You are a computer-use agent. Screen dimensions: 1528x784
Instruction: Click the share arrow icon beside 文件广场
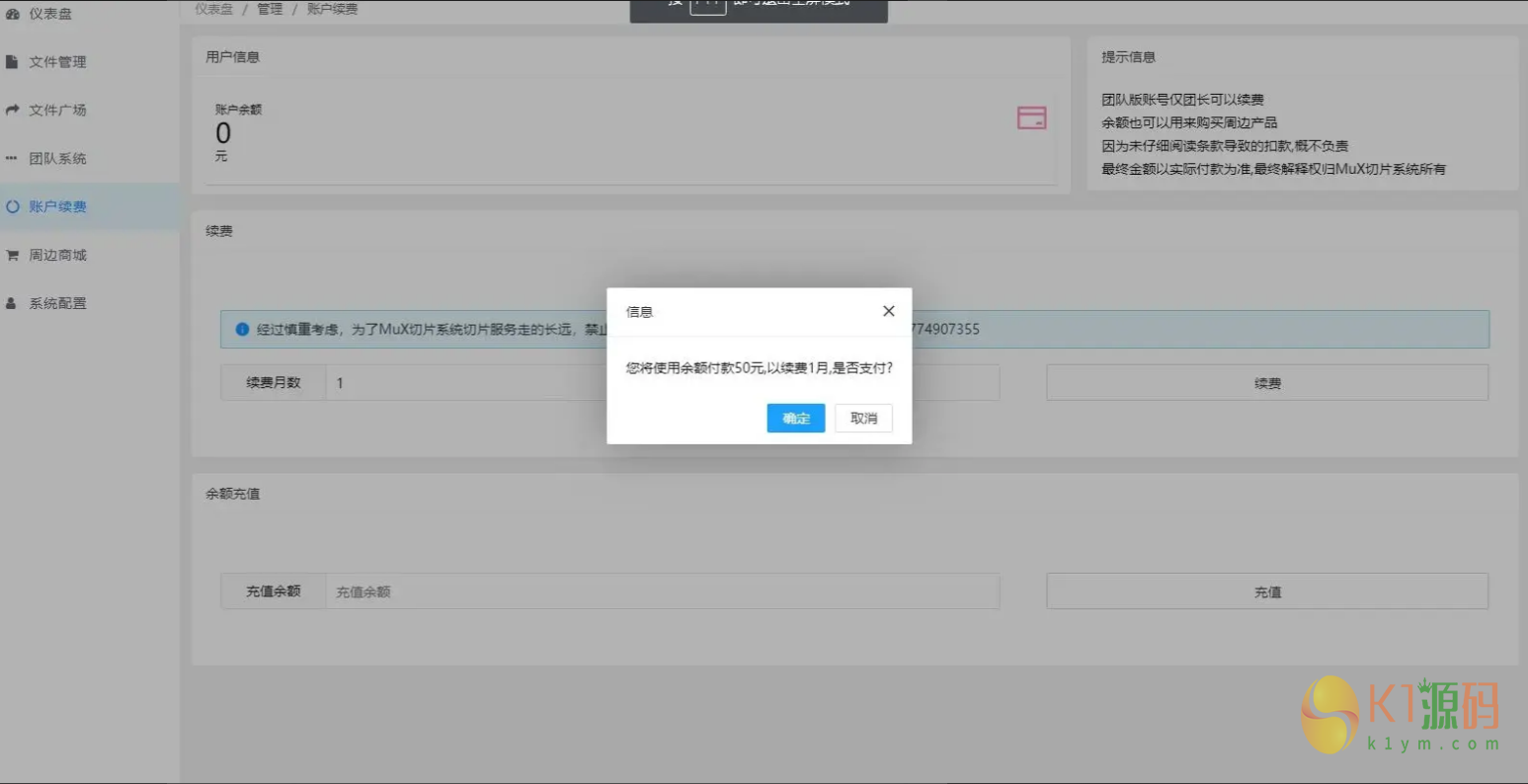(x=12, y=110)
